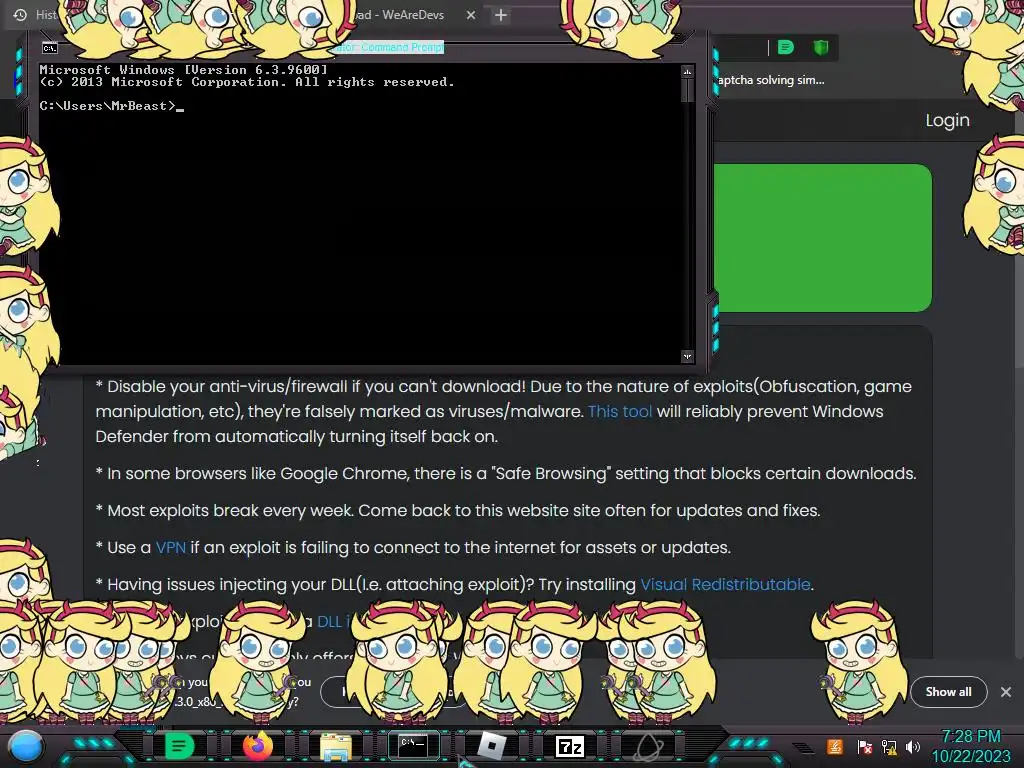This screenshot has height=768, width=1024.
Task: Open Roblox from the taskbar
Action: pyautogui.click(x=492, y=746)
